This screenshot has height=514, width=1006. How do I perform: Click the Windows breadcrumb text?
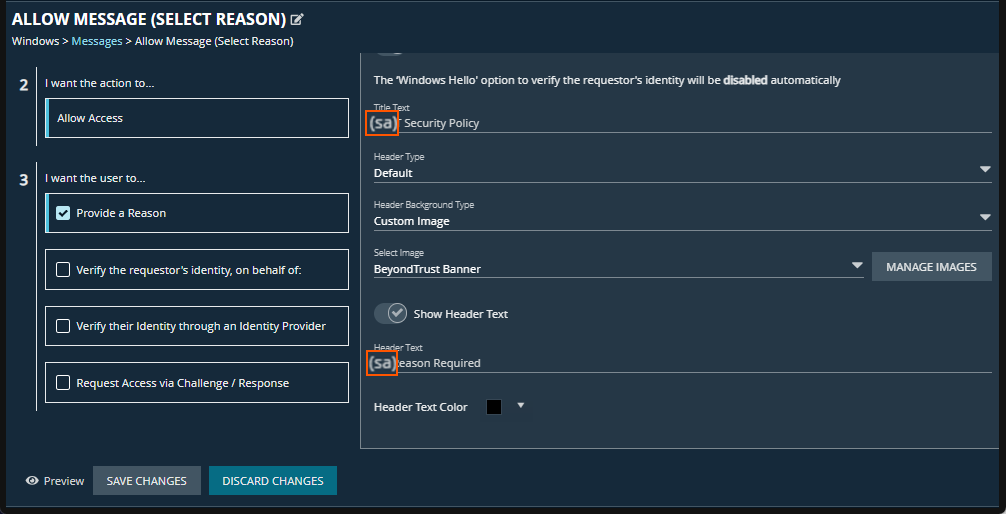pyautogui.click(x=35, y=41)
